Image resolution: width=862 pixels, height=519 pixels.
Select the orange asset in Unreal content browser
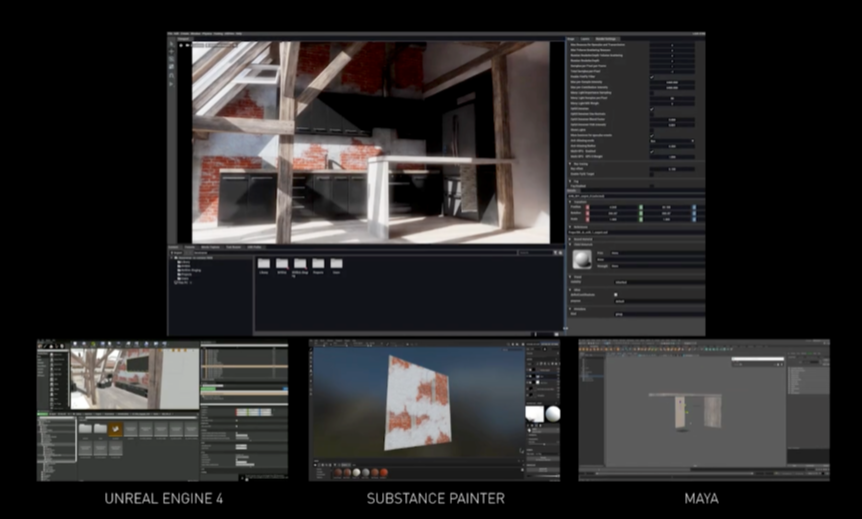point(117,427)
